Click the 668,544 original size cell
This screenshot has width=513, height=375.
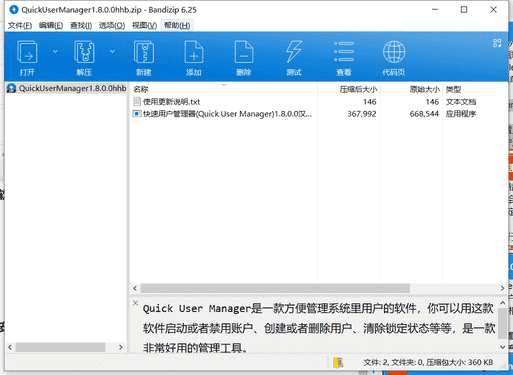pyautogui.click(x=424, y=114)
